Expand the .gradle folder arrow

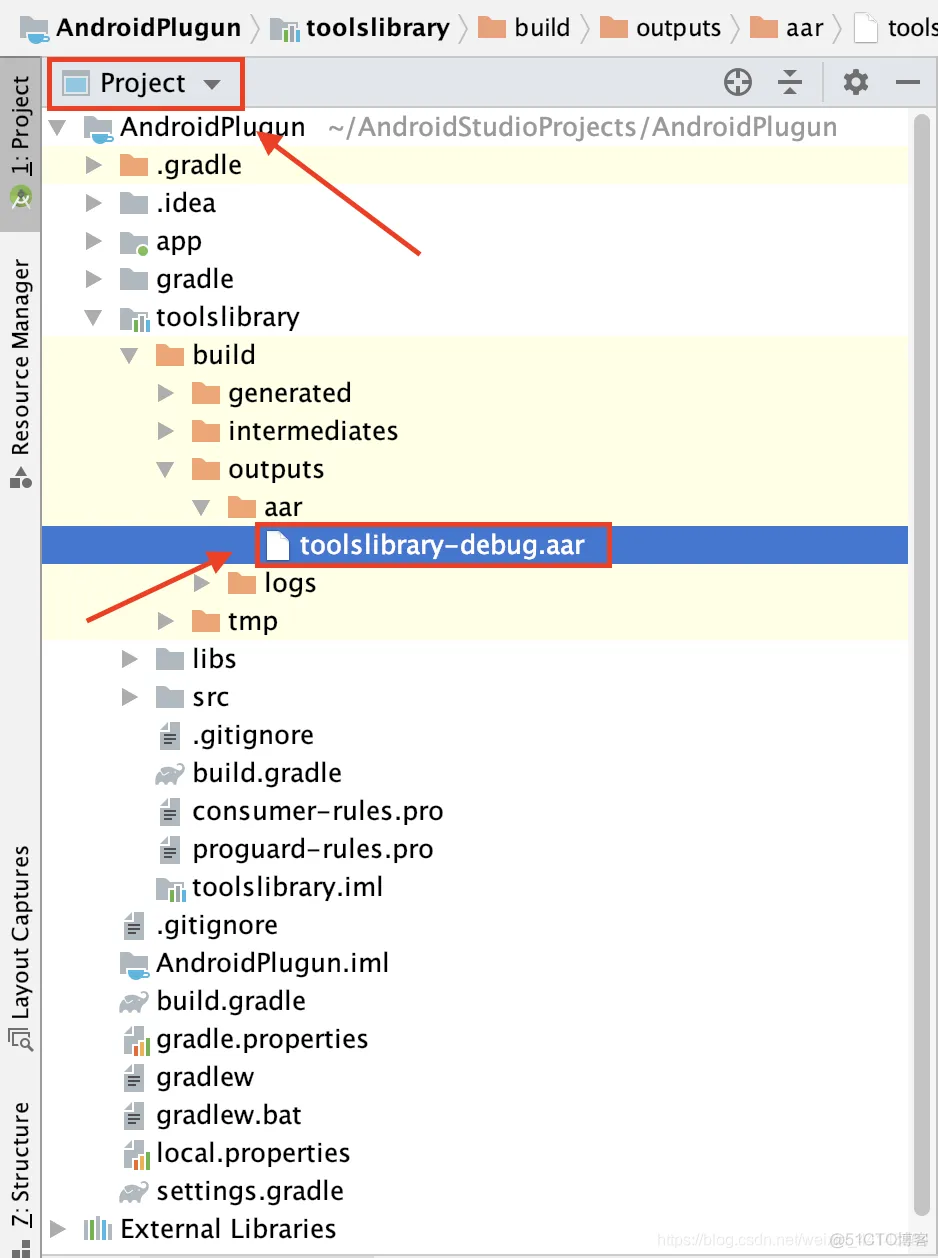pos(94,165)
